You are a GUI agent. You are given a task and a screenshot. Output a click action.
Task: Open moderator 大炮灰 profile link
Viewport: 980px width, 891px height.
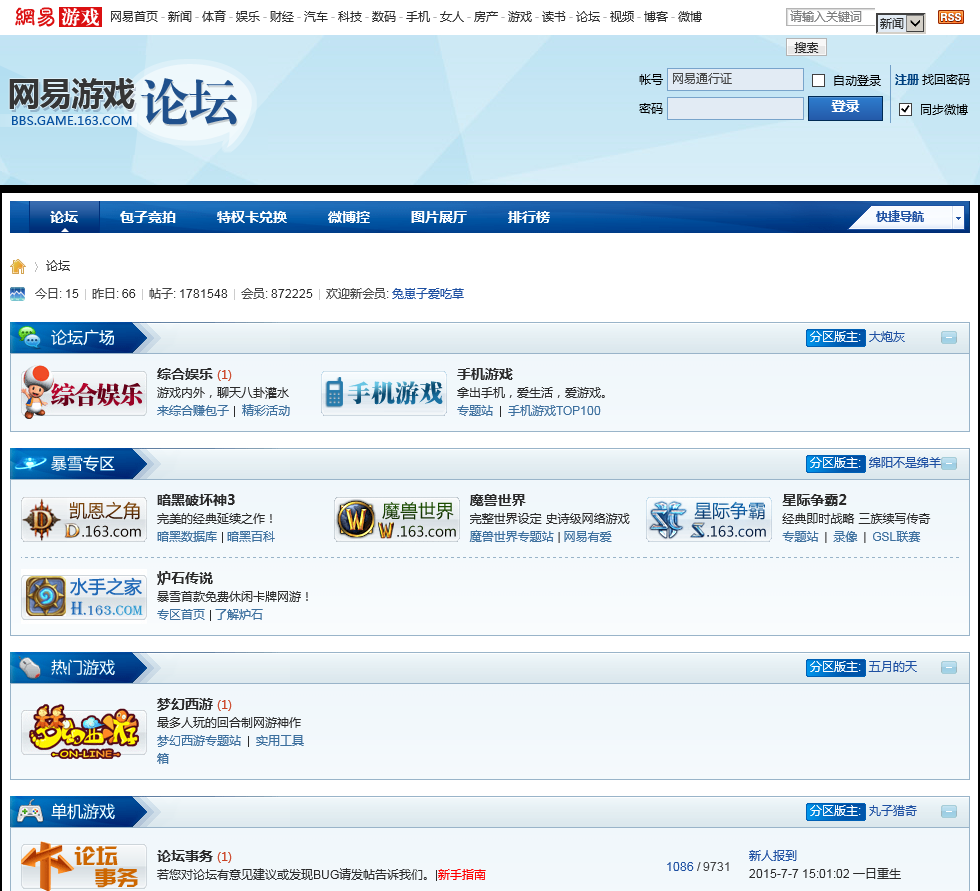tap(886, 337)
